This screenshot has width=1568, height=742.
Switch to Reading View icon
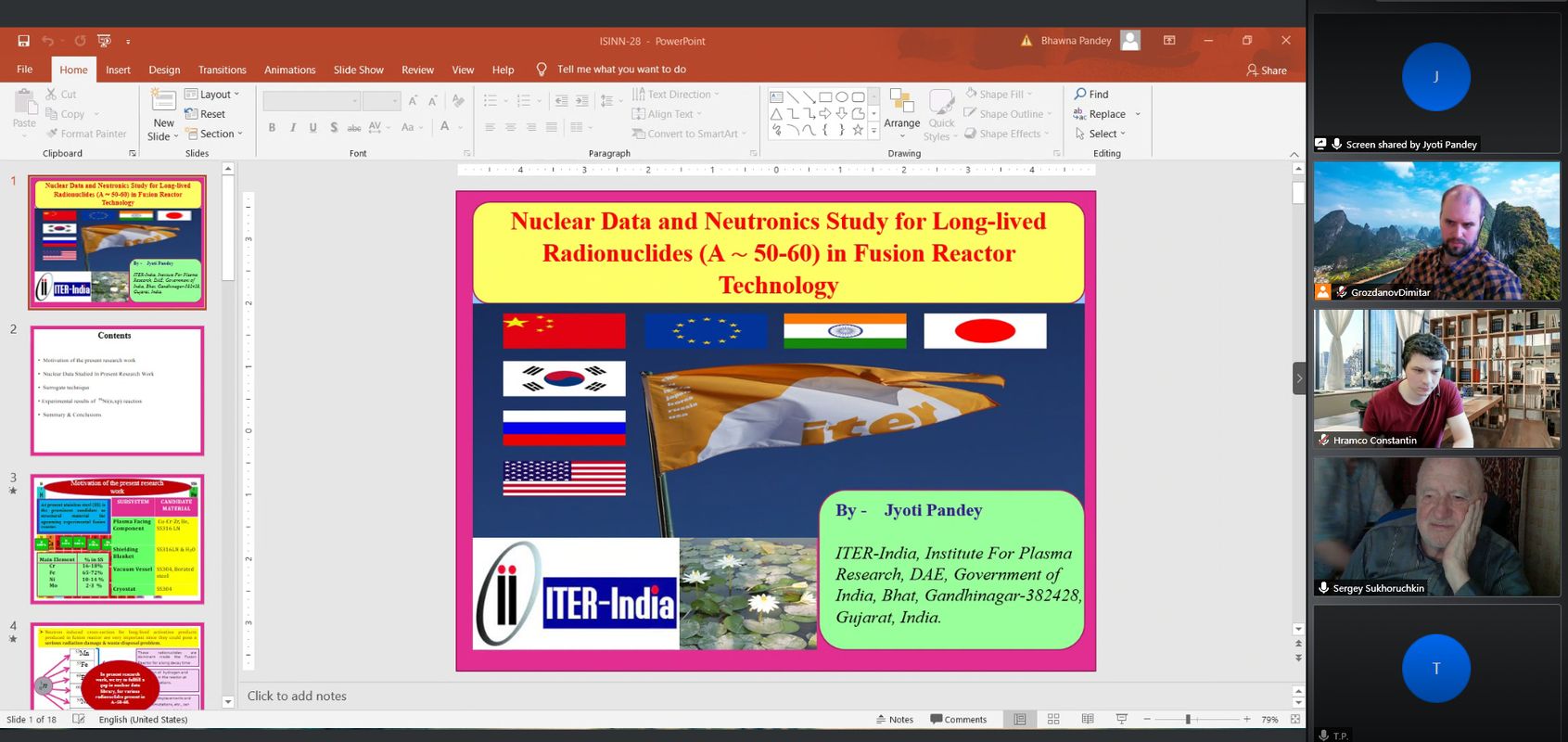click(x=1088, y=719)
